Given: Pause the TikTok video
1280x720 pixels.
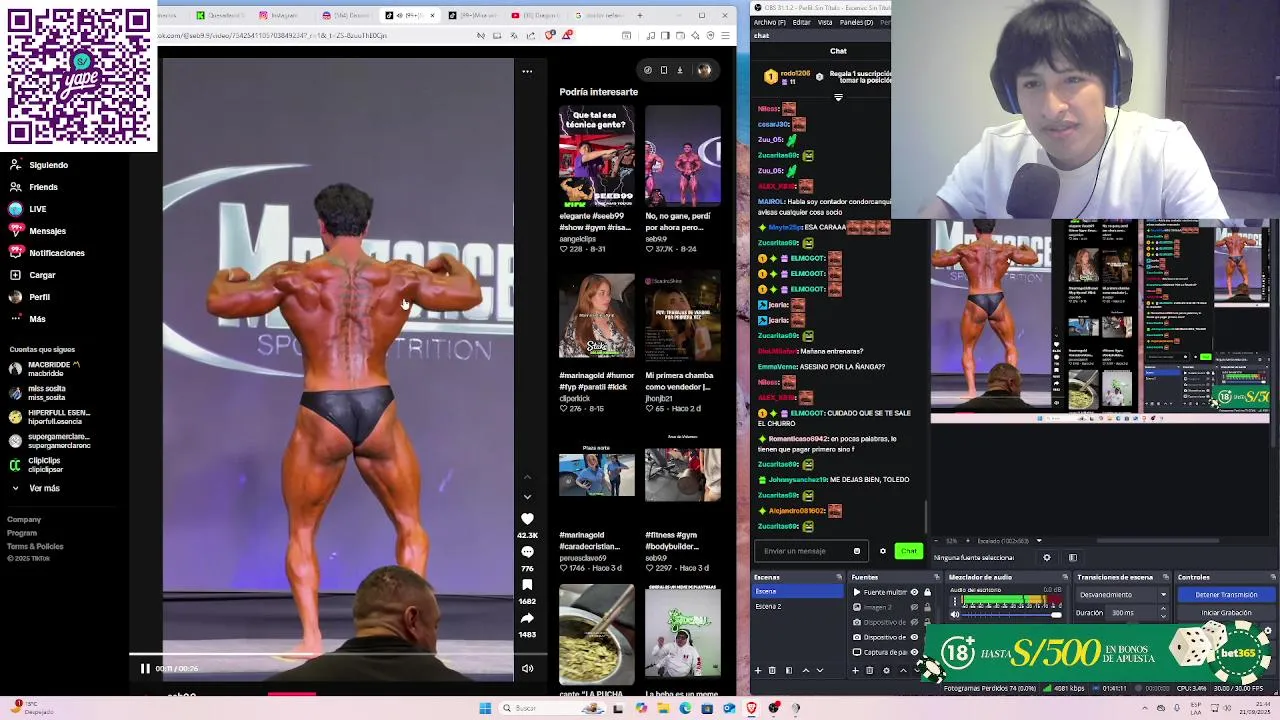Looking at the screenshot, I should coord(145,669).
